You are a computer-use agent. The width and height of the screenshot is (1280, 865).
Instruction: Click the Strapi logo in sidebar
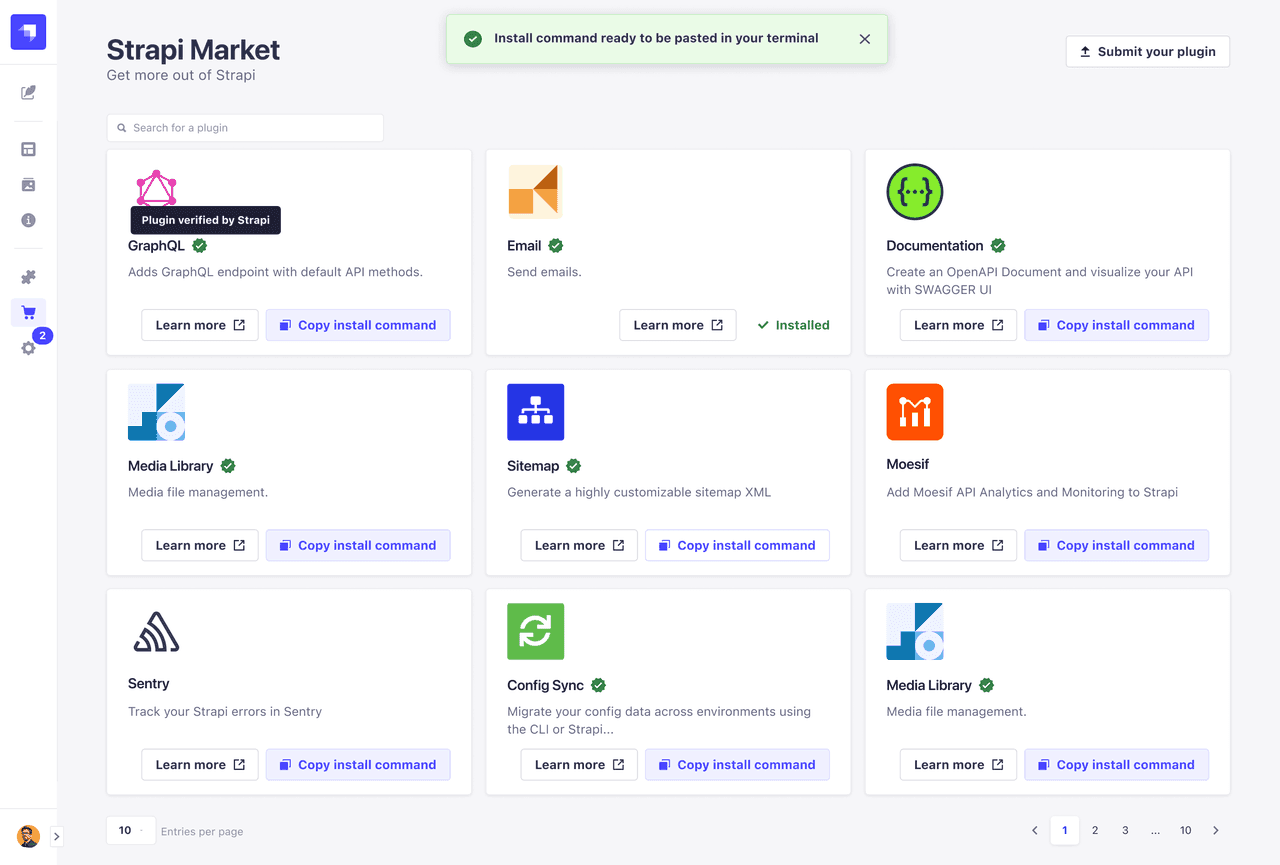pos(28,32)
